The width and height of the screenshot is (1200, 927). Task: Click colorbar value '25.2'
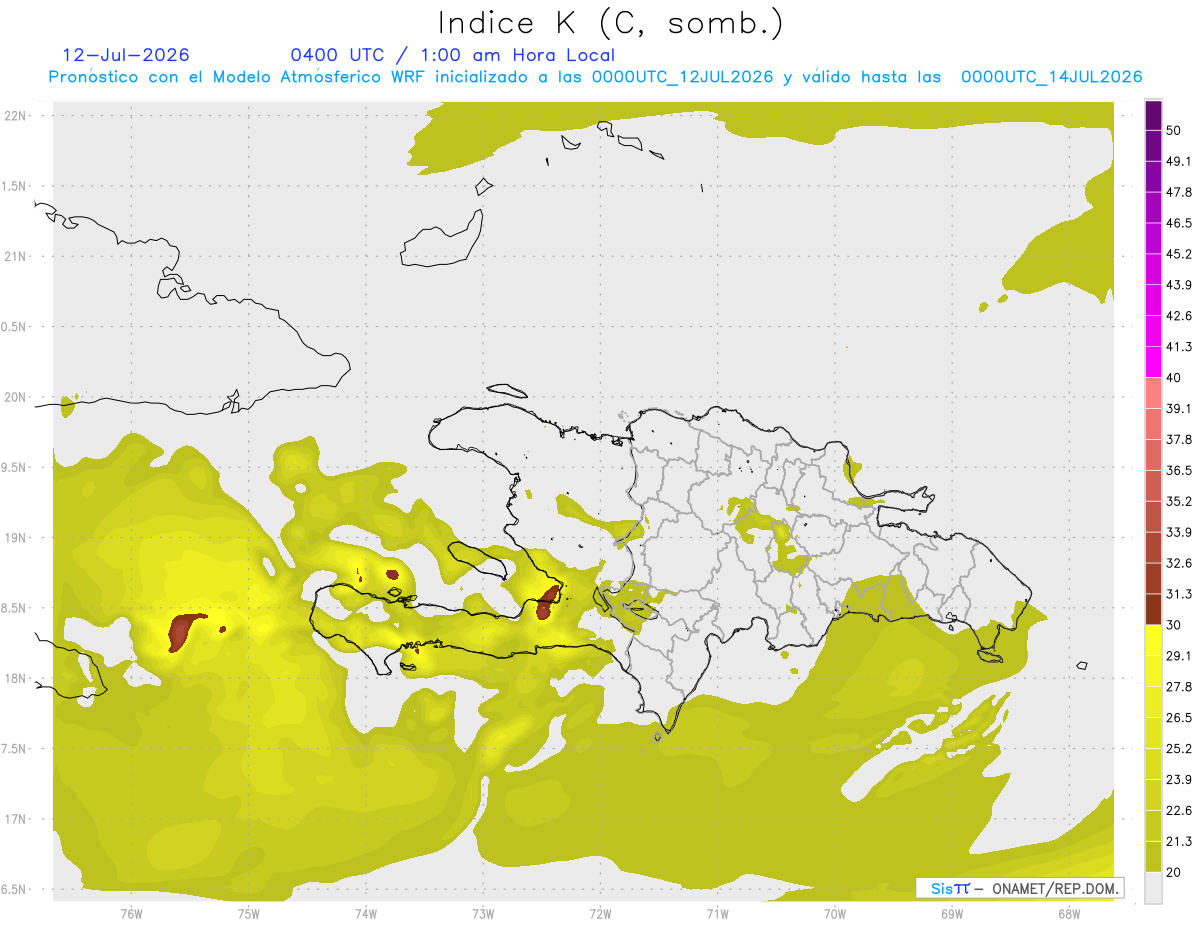click(x=1179, y=749)
